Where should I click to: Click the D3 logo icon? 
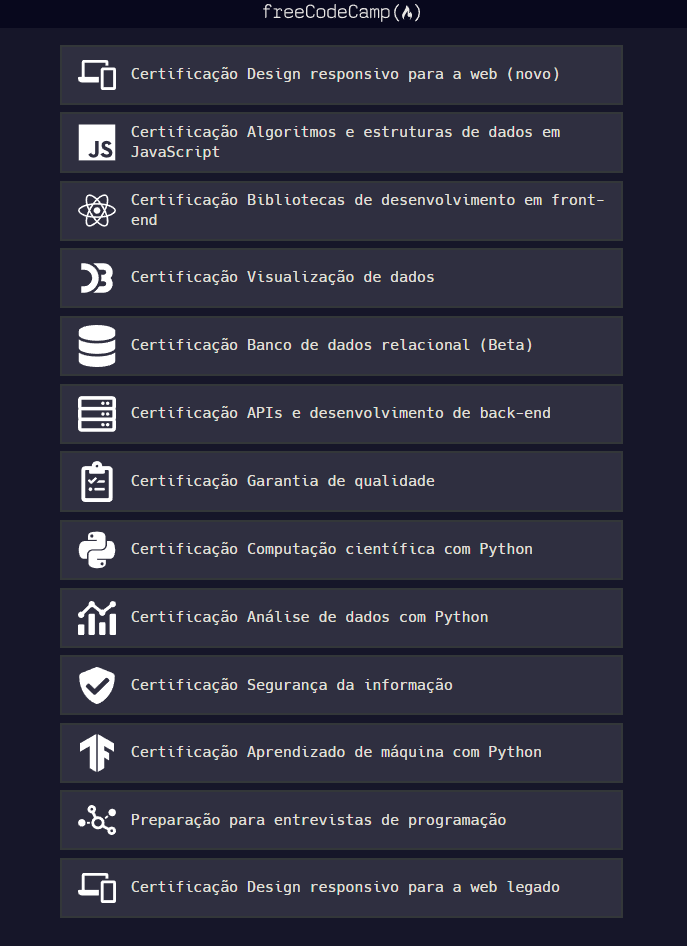(x=97, y=278)
